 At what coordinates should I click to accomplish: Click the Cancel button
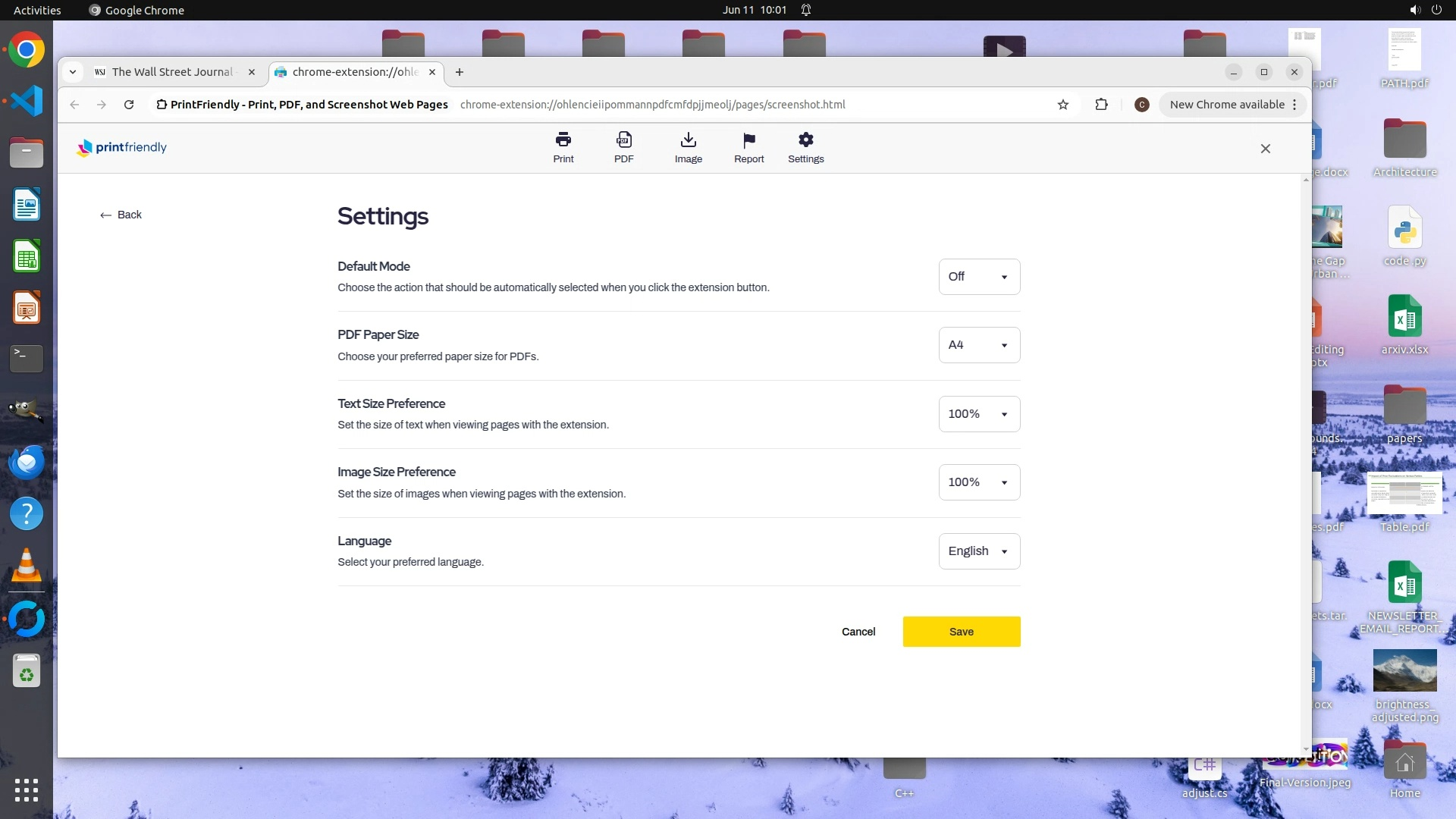(858, 632)
